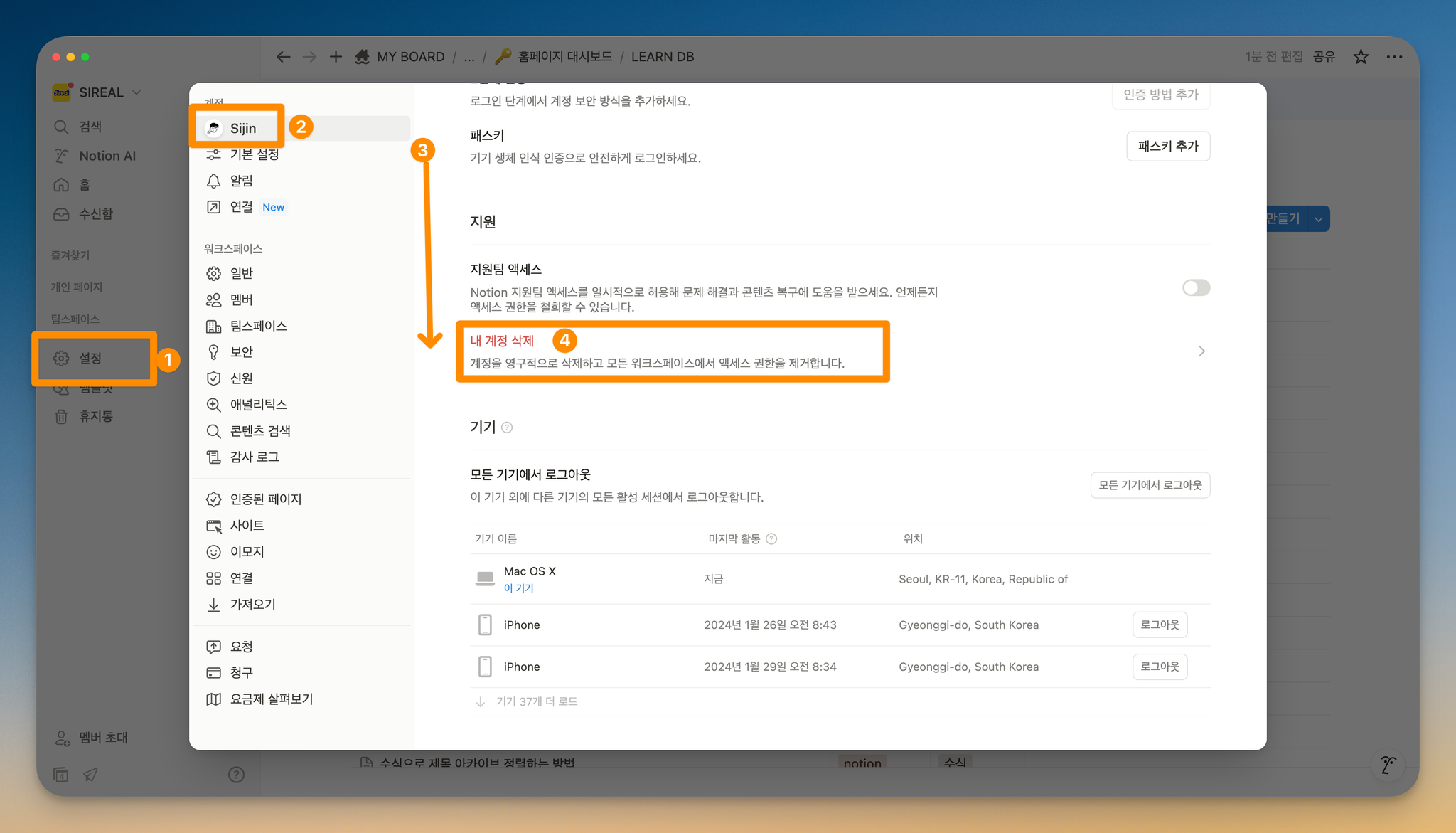The image size is (1456, 833).
Task: Click 패스키 추가 button
Action: (1168, 147)
